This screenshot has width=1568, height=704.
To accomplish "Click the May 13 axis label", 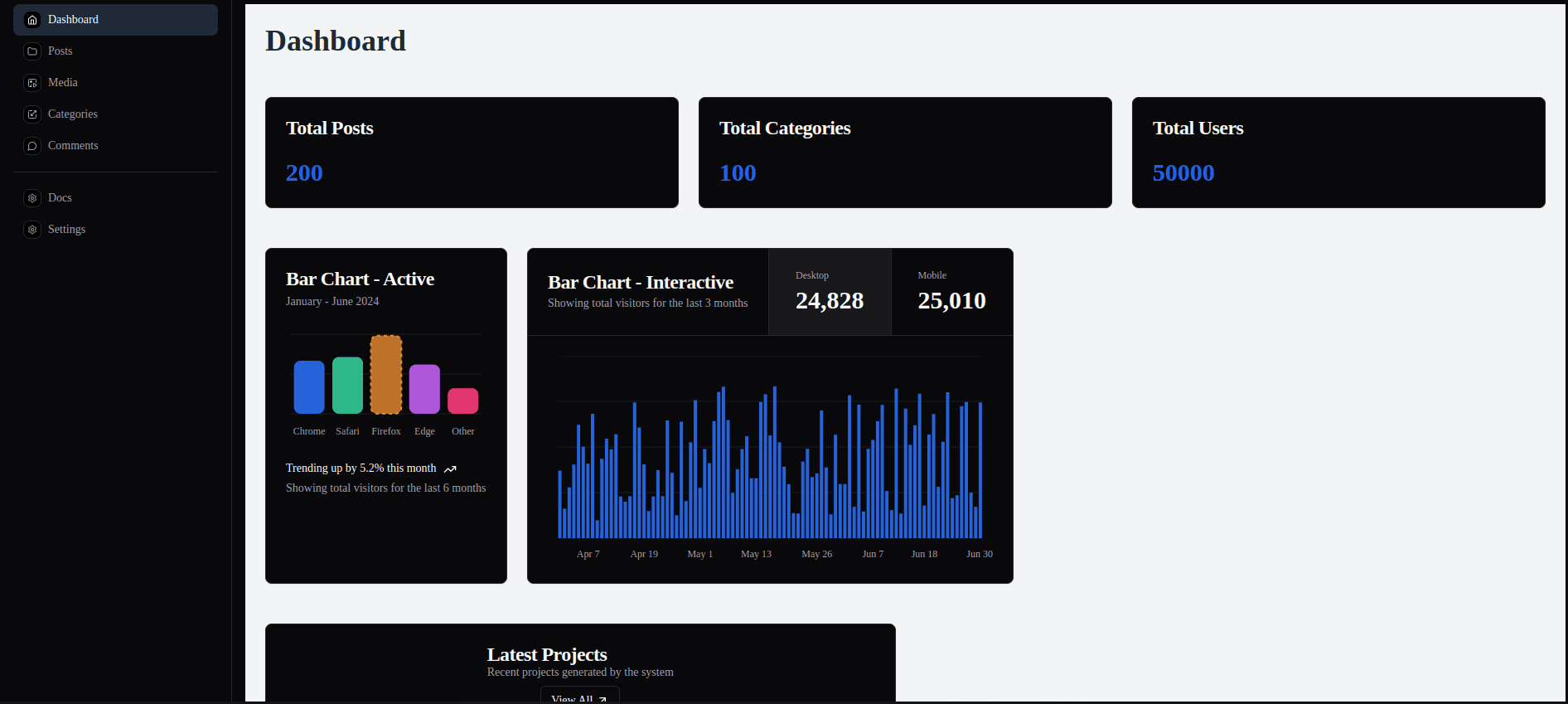I will click(x=756, y=554).
